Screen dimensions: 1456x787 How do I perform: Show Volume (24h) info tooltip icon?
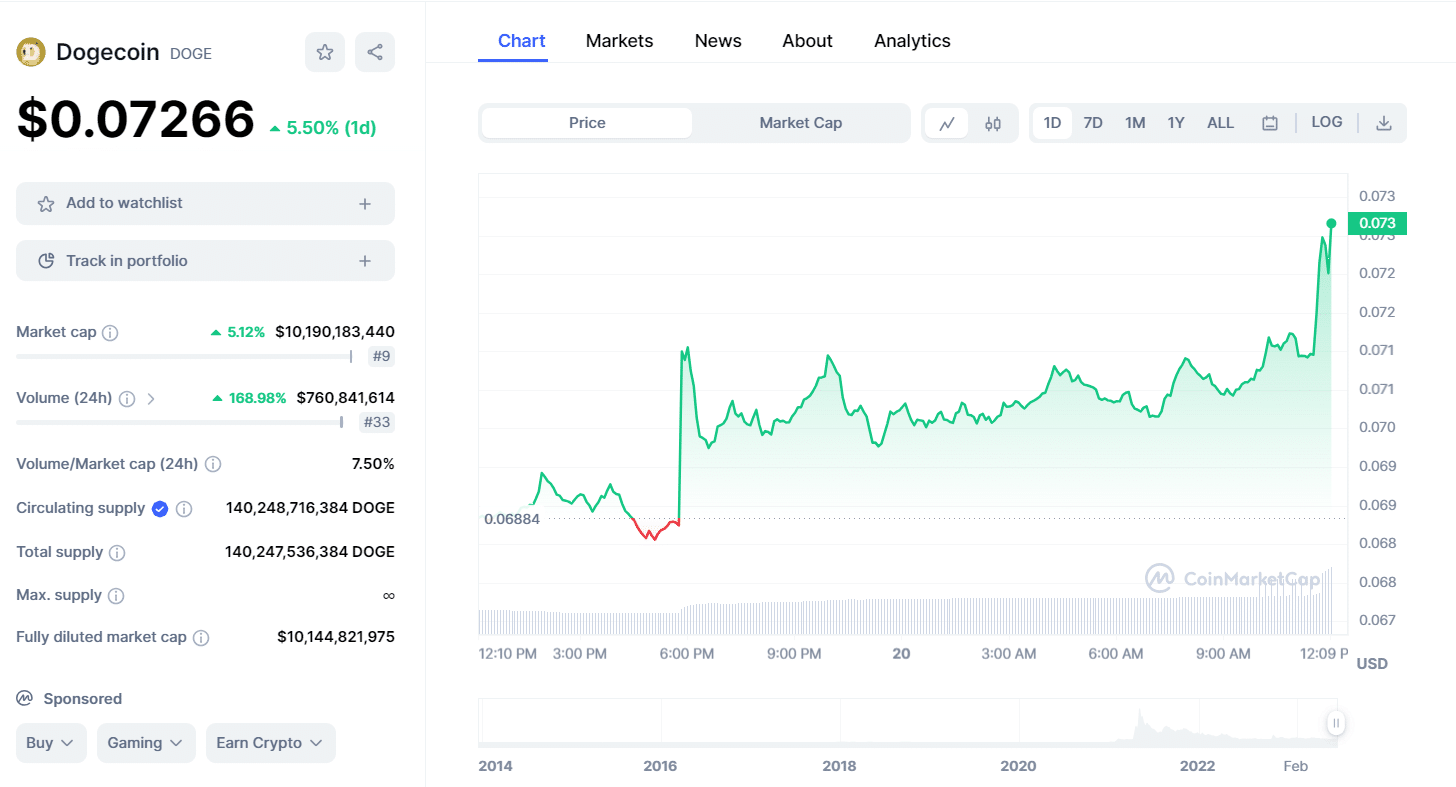127,398
